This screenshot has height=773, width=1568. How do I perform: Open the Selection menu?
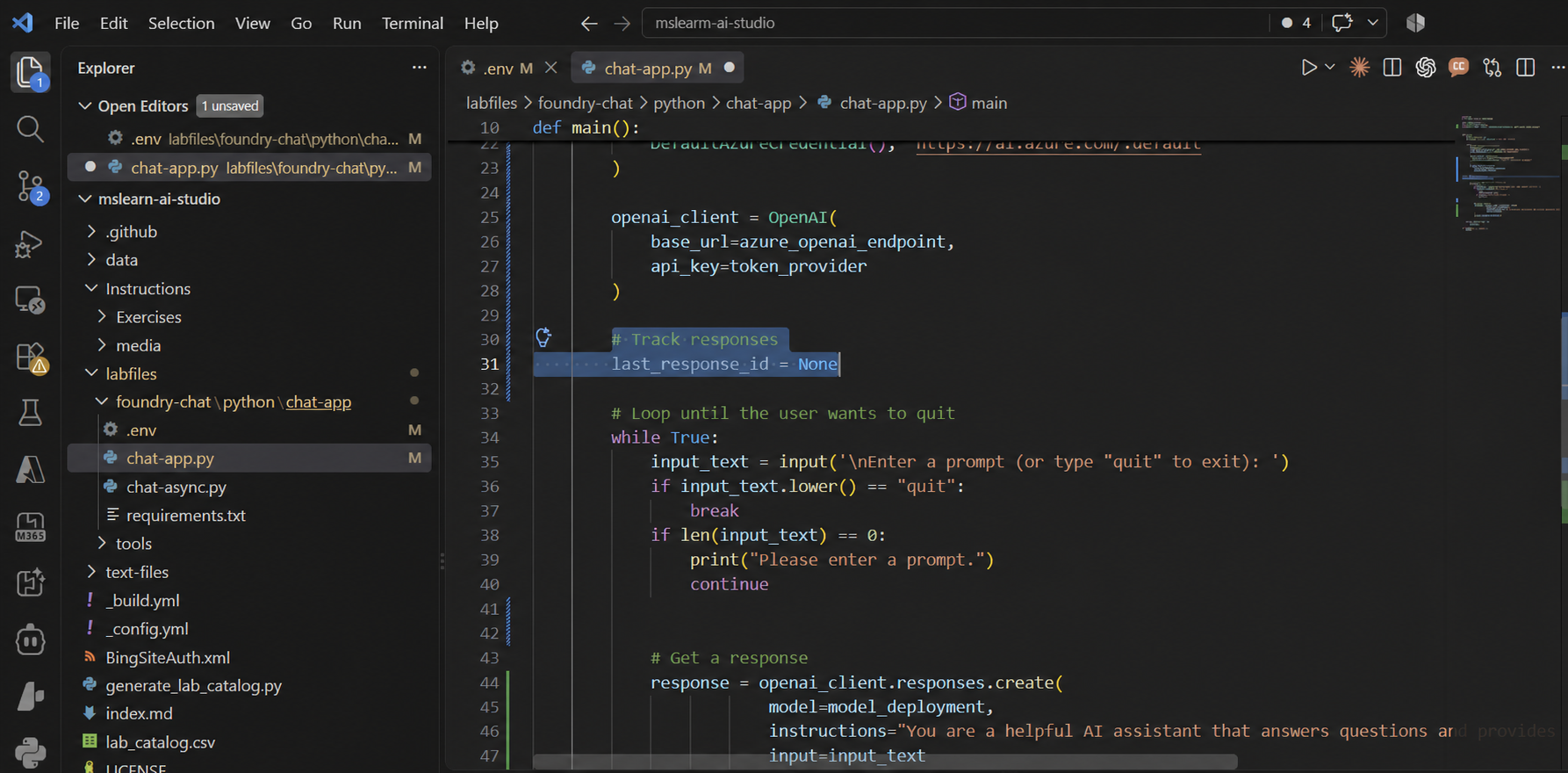tap(181, 24)
